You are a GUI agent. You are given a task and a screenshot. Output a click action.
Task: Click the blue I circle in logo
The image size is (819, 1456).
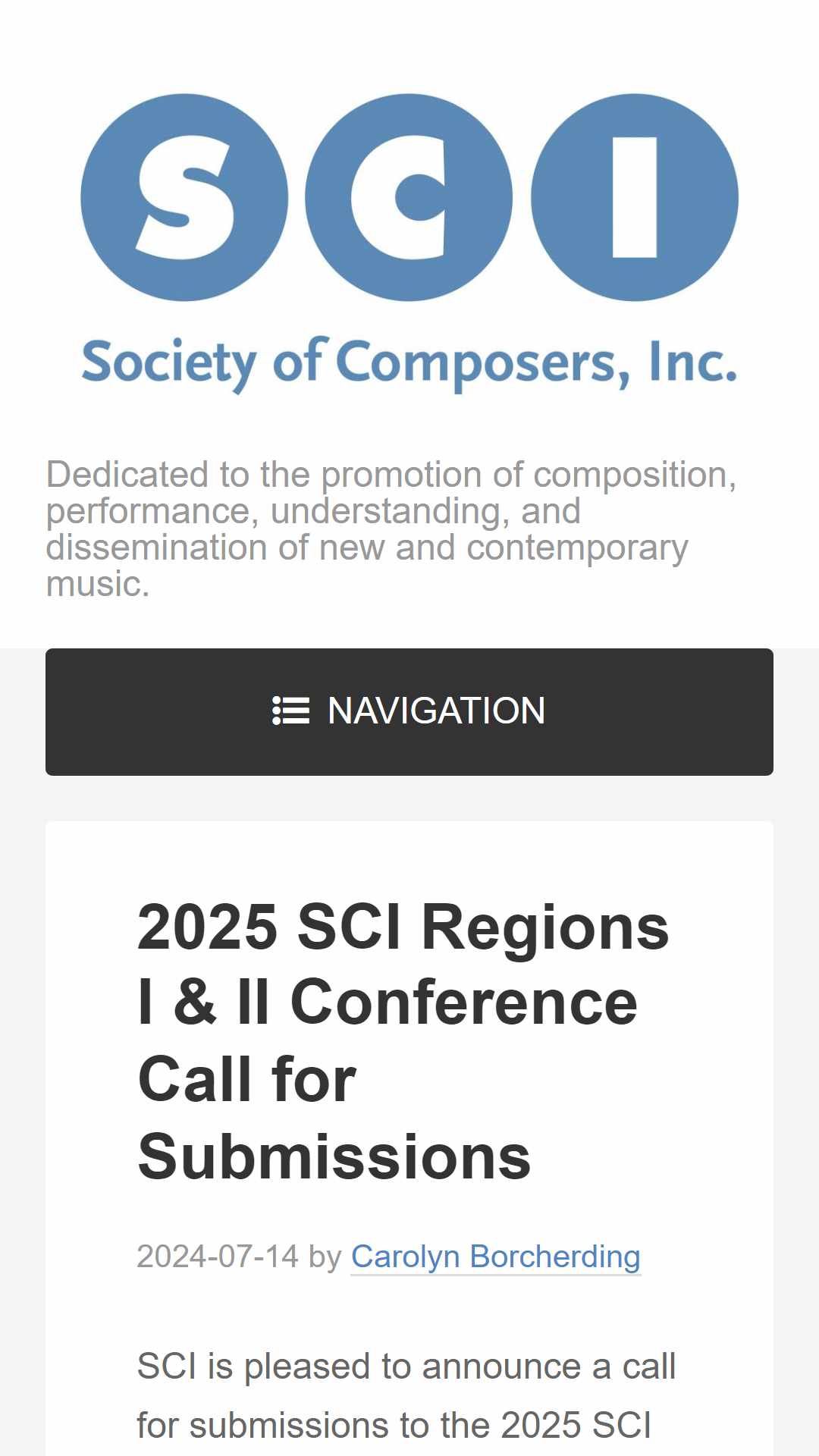tap(635, 197)
